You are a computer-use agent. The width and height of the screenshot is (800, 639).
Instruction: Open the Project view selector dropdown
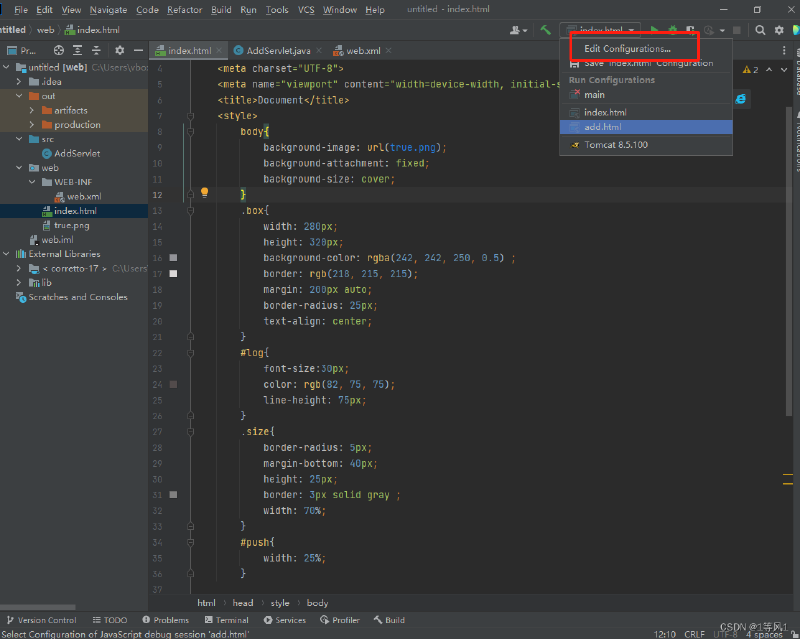tap(21, 50)
